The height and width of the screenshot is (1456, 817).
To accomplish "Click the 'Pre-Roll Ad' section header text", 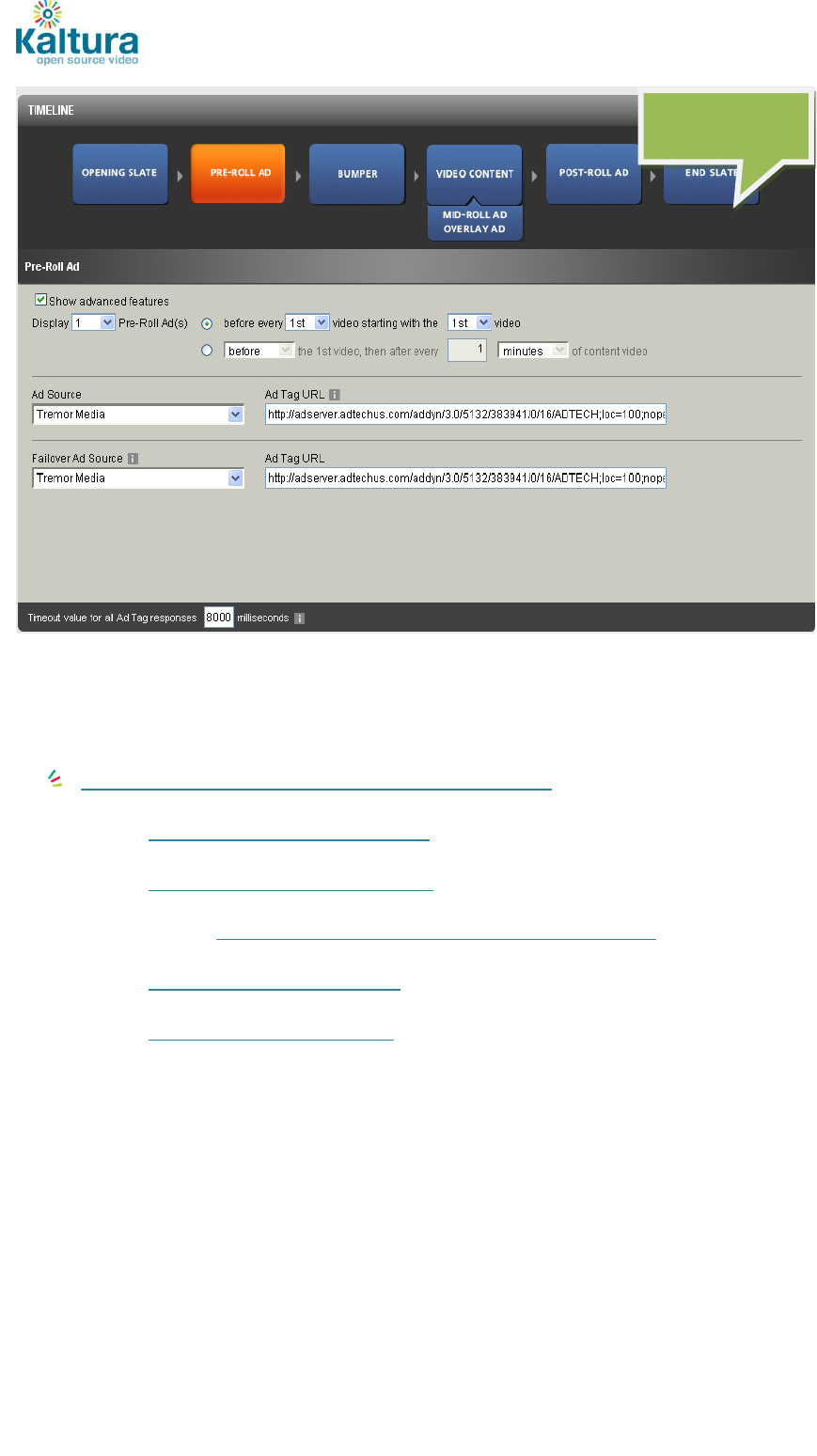I will (x=52, y=267).
